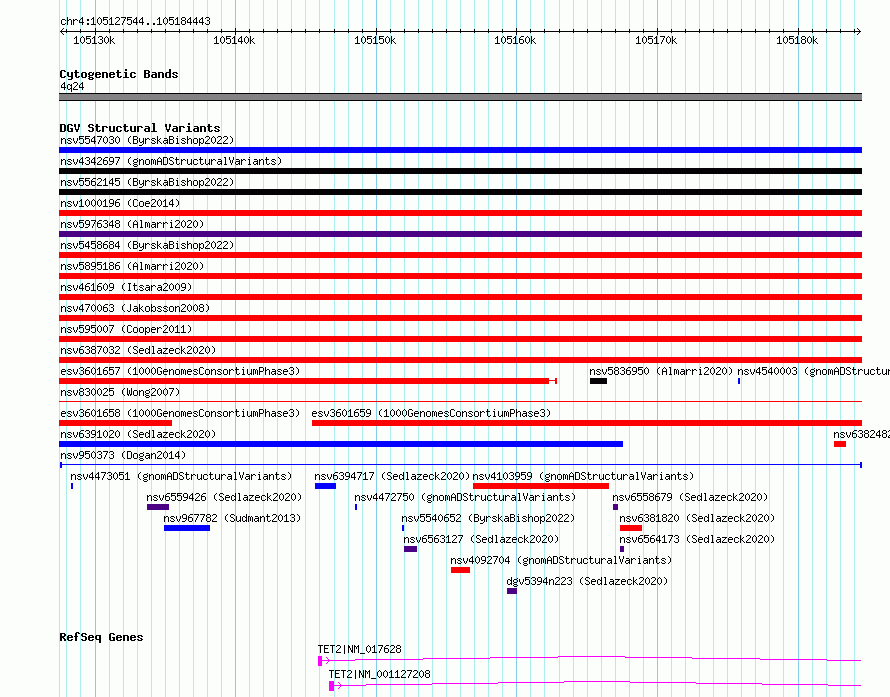The height and width of the screenshot is (697, 890).
Task: Select nsv4103959 gnomAD variant label
Action: pos(583,476)
